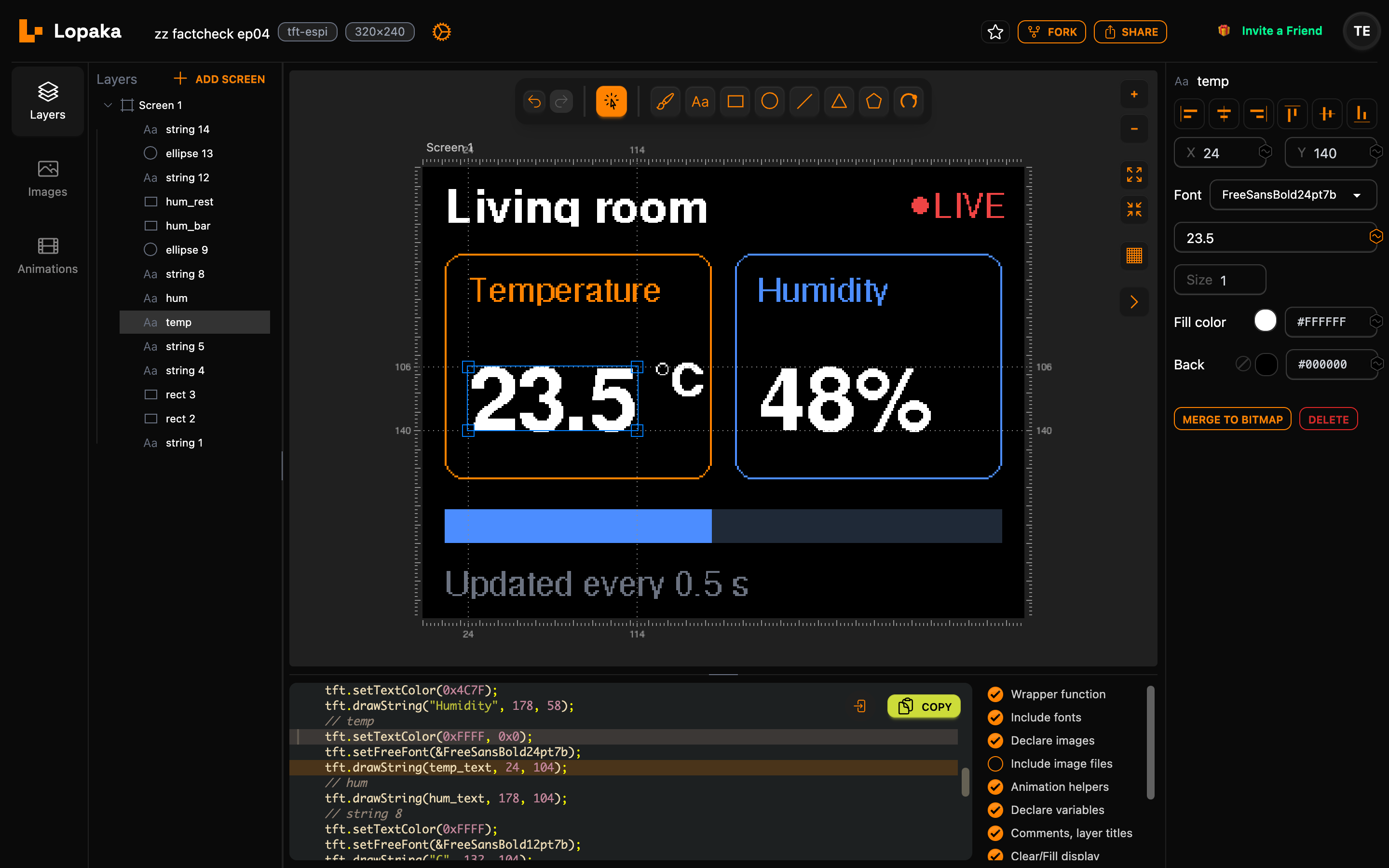The width and height of the screenshot is (1389, 868).
Task: Enable Include image files option
Action: (995, 763)
